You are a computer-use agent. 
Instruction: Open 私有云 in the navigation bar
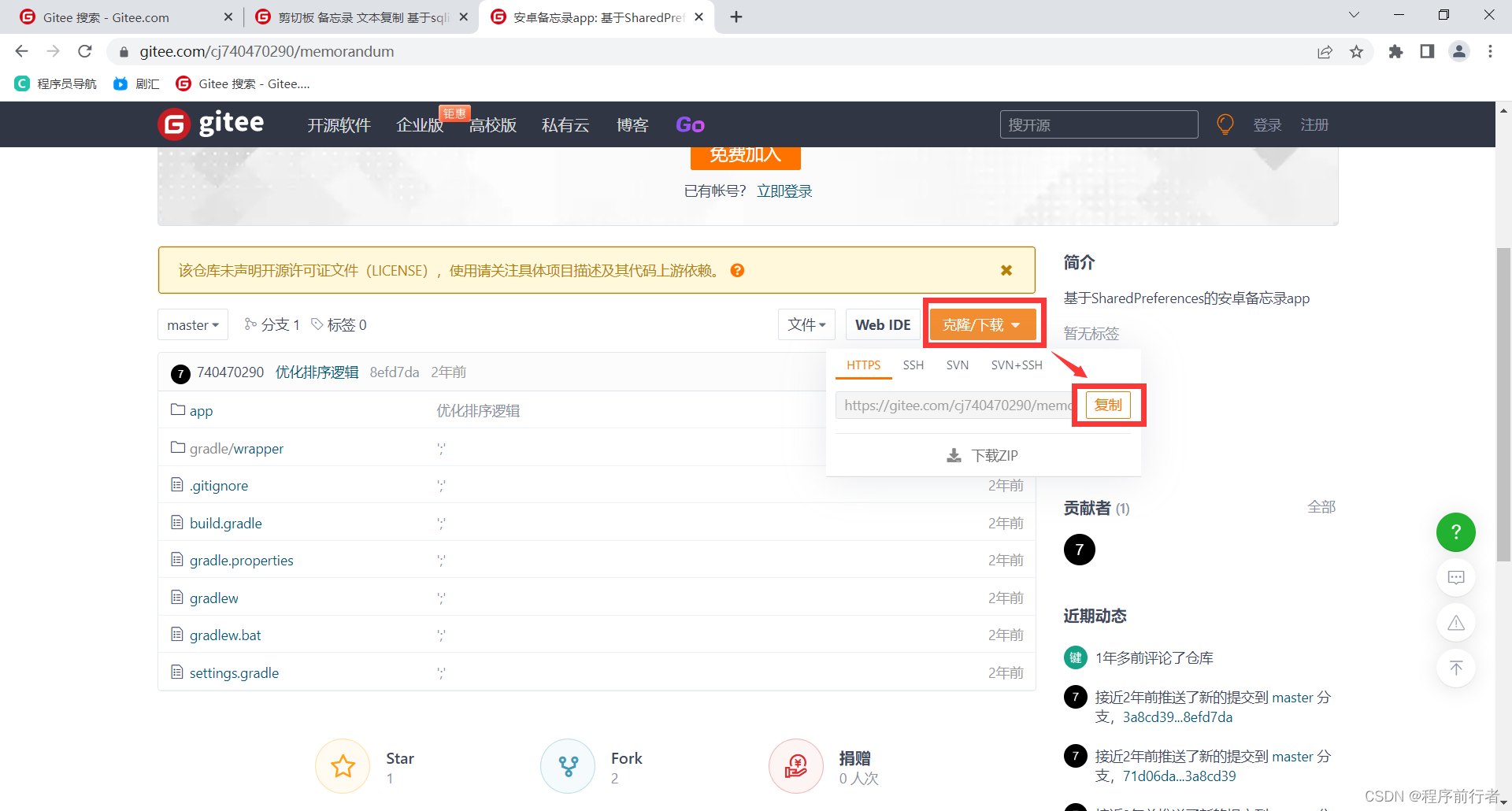tap(565, 125)
